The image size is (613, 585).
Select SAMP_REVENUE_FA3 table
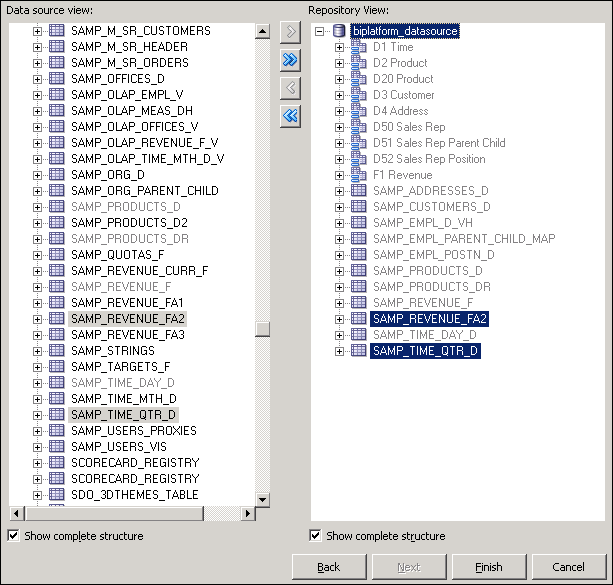128,335
